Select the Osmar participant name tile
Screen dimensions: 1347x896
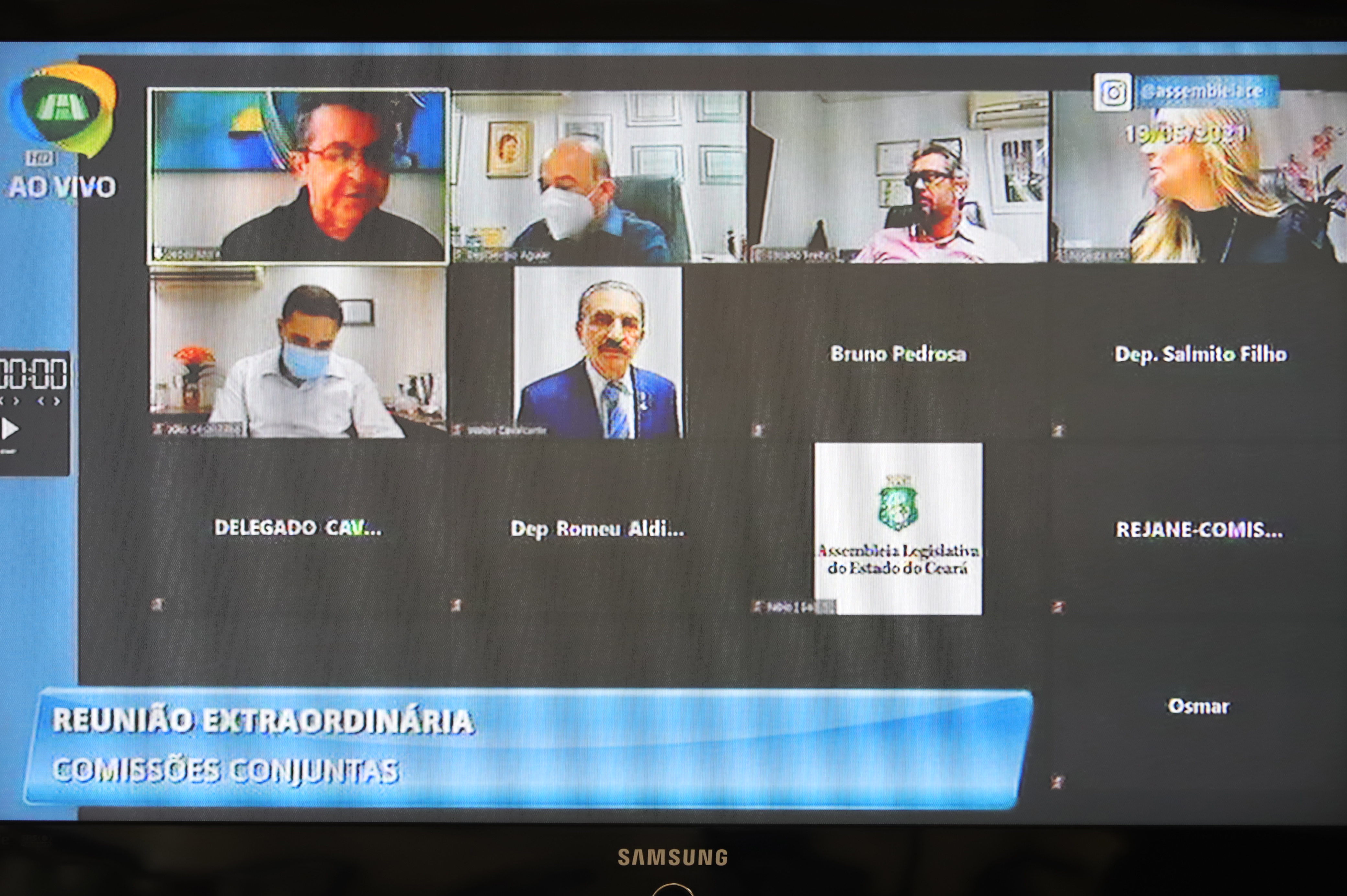1198,706
